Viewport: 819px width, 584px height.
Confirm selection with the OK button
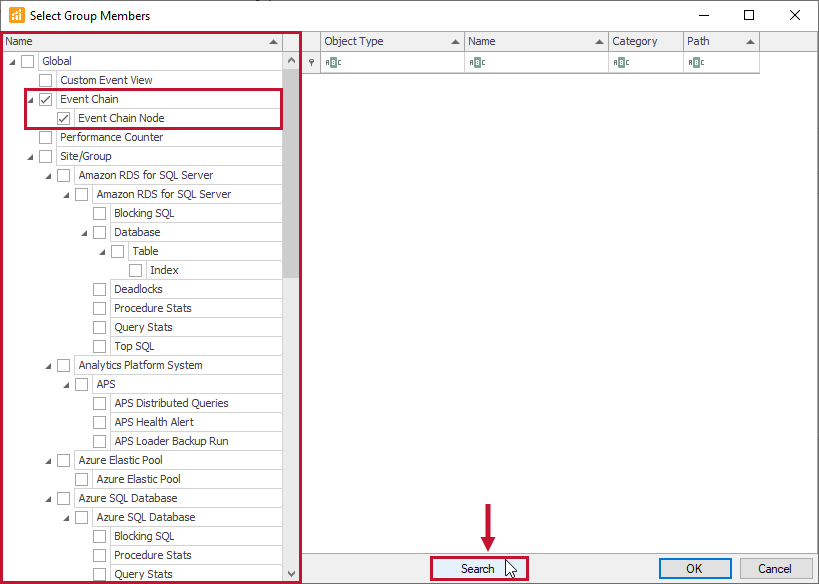tap(694, 567)
